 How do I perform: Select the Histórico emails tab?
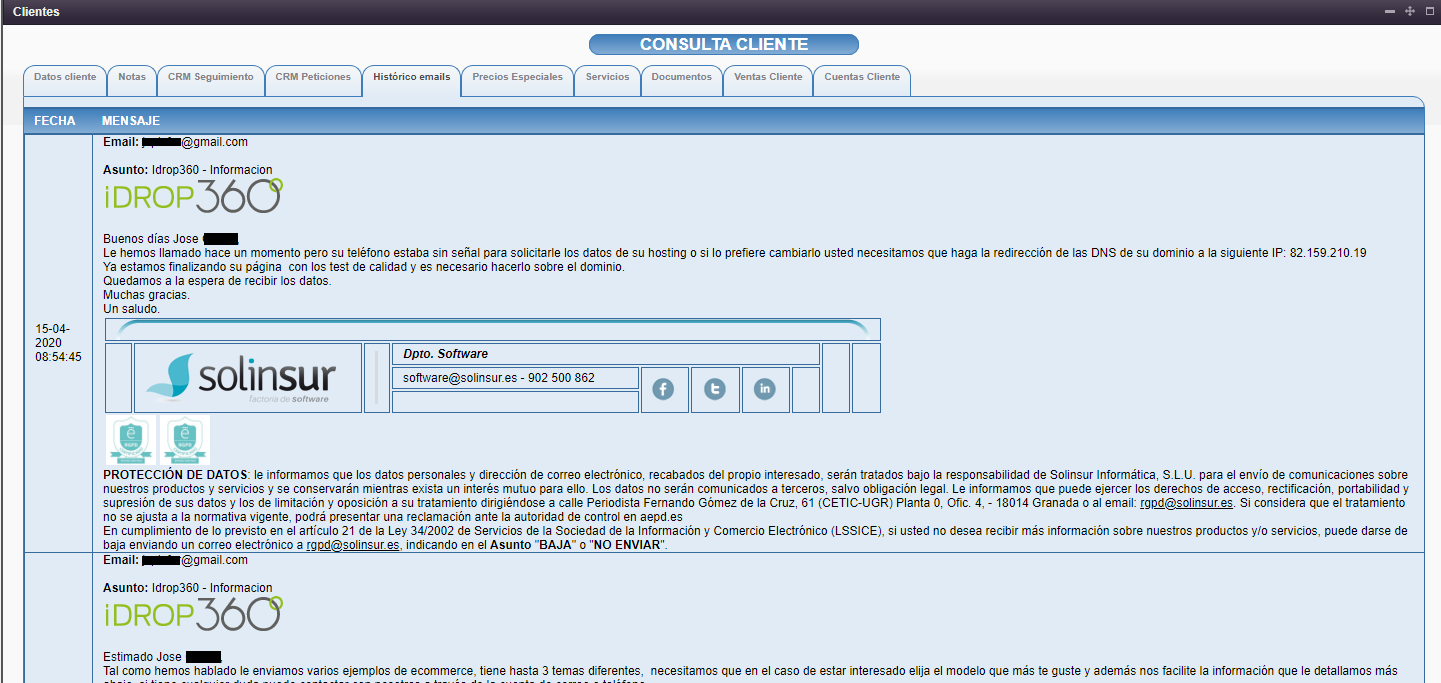coord(411,81)
